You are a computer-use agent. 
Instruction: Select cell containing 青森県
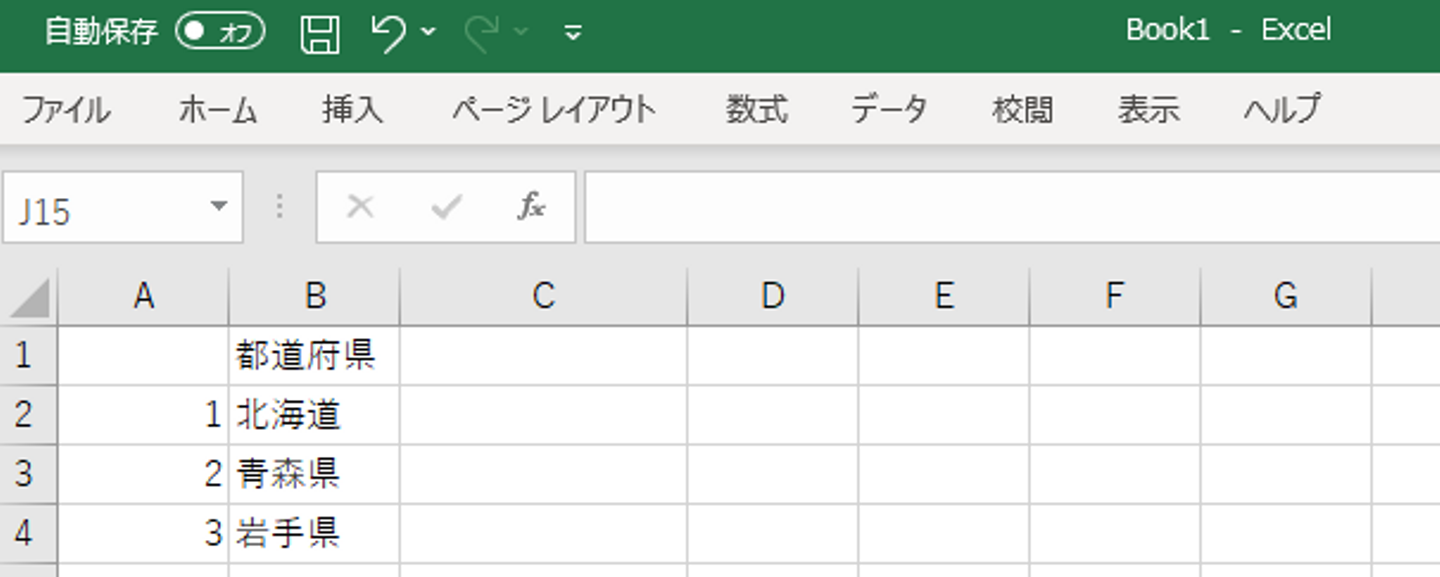click(314, 474)
